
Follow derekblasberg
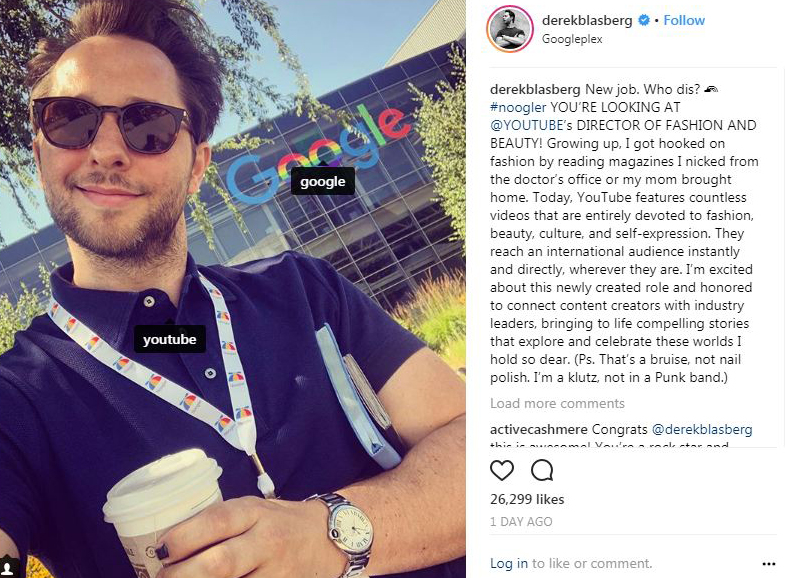click(x=684, y=21)
